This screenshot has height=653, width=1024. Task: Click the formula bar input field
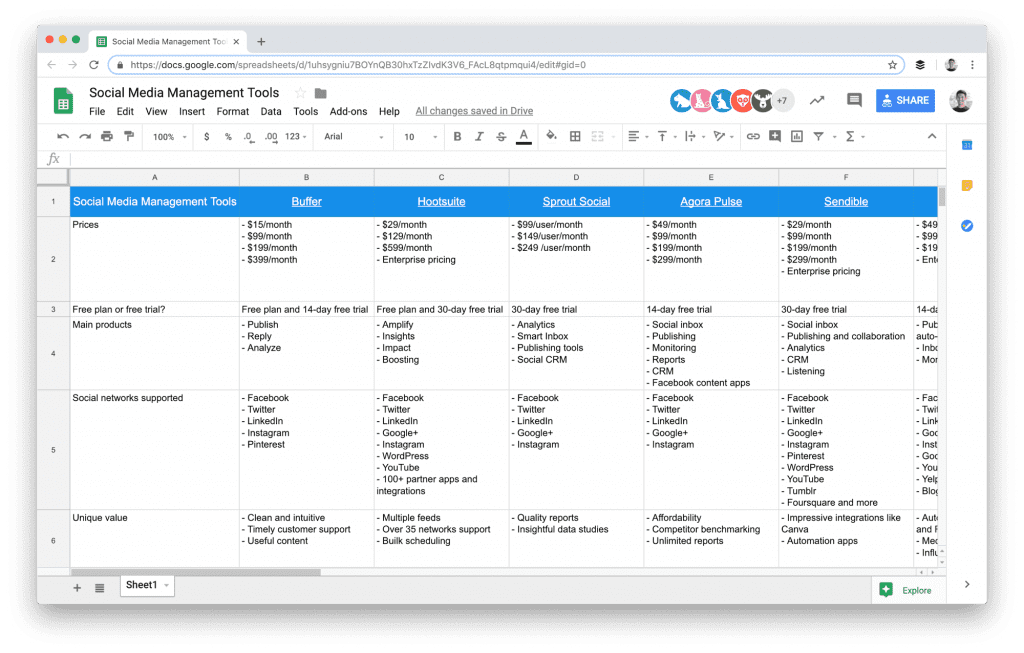[x=500, y=159]
